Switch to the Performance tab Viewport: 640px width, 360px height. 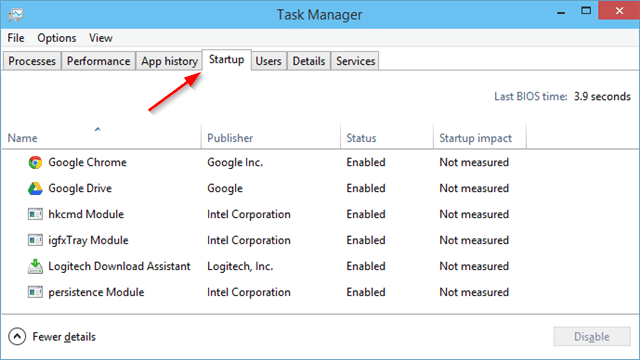pyautogui.click(x=98, y=61)
